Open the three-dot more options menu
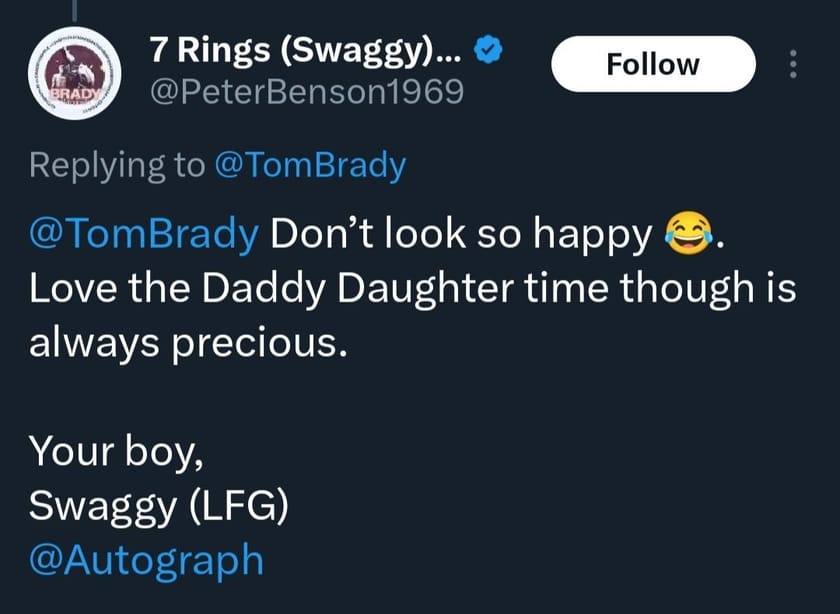This screenshot has height=614, width=840. (x=793, y=64)
